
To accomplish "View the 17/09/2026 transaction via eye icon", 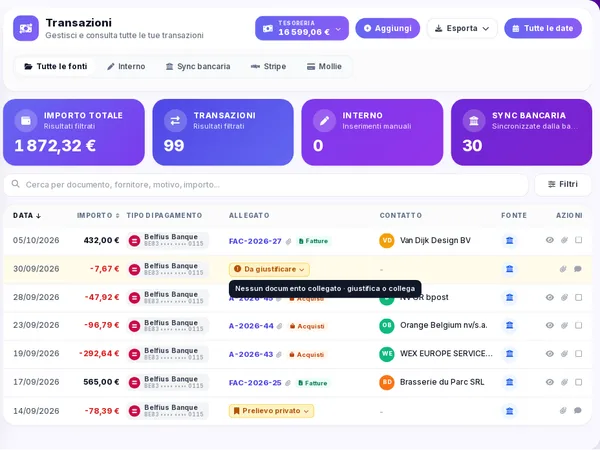I will 549,382.
